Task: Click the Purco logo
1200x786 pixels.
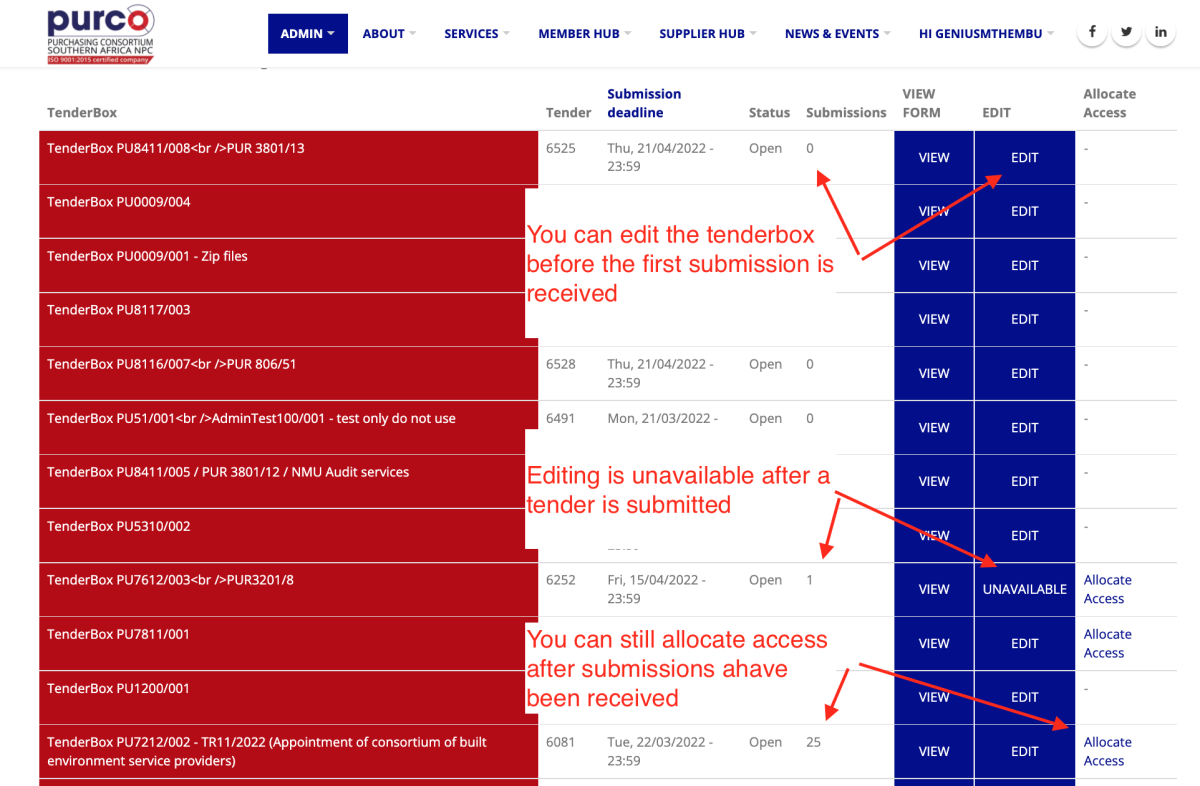Action: [x=100, y=34]
